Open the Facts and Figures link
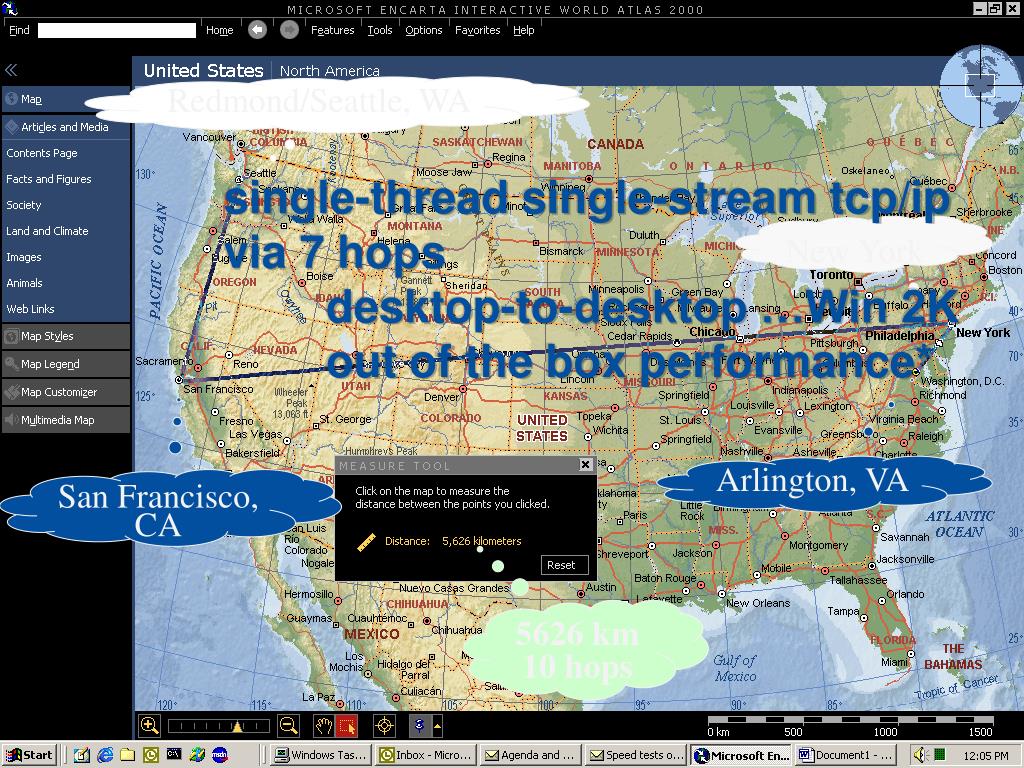The width and height of the screenshot is (1024, 768). [x=49, y=179]
